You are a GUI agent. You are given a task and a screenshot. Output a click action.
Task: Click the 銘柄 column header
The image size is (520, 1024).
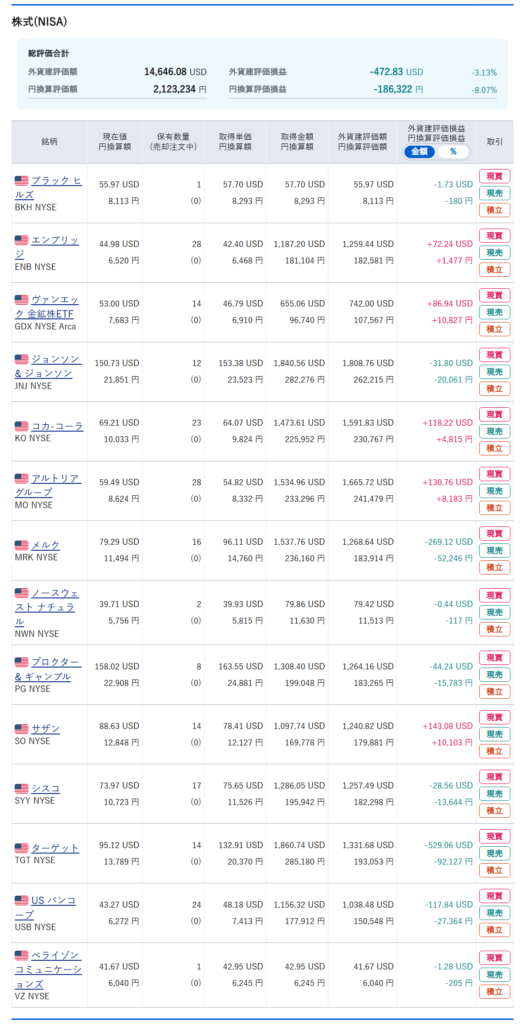50,142
